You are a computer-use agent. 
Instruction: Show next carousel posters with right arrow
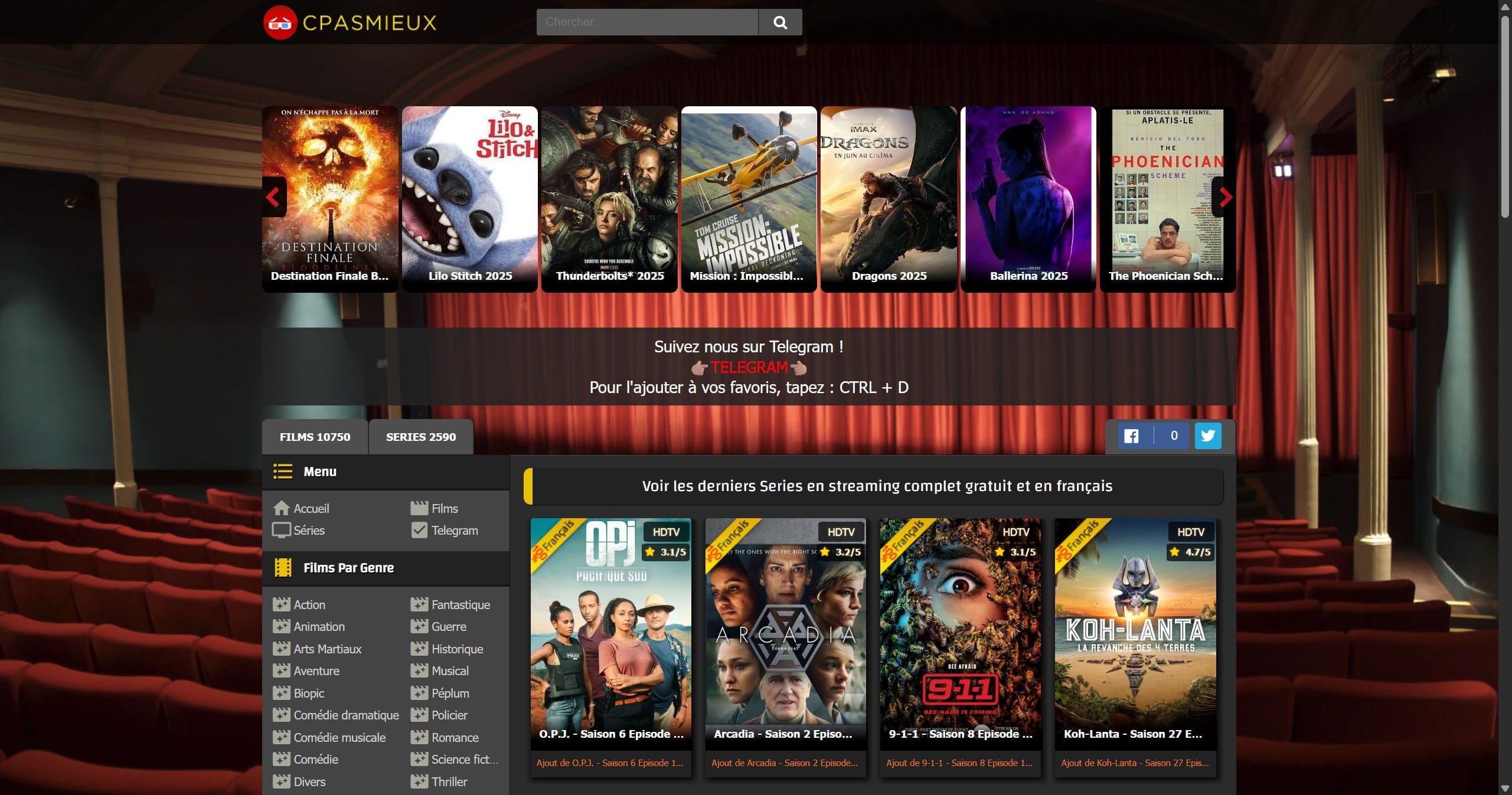tap(1226, 197)
